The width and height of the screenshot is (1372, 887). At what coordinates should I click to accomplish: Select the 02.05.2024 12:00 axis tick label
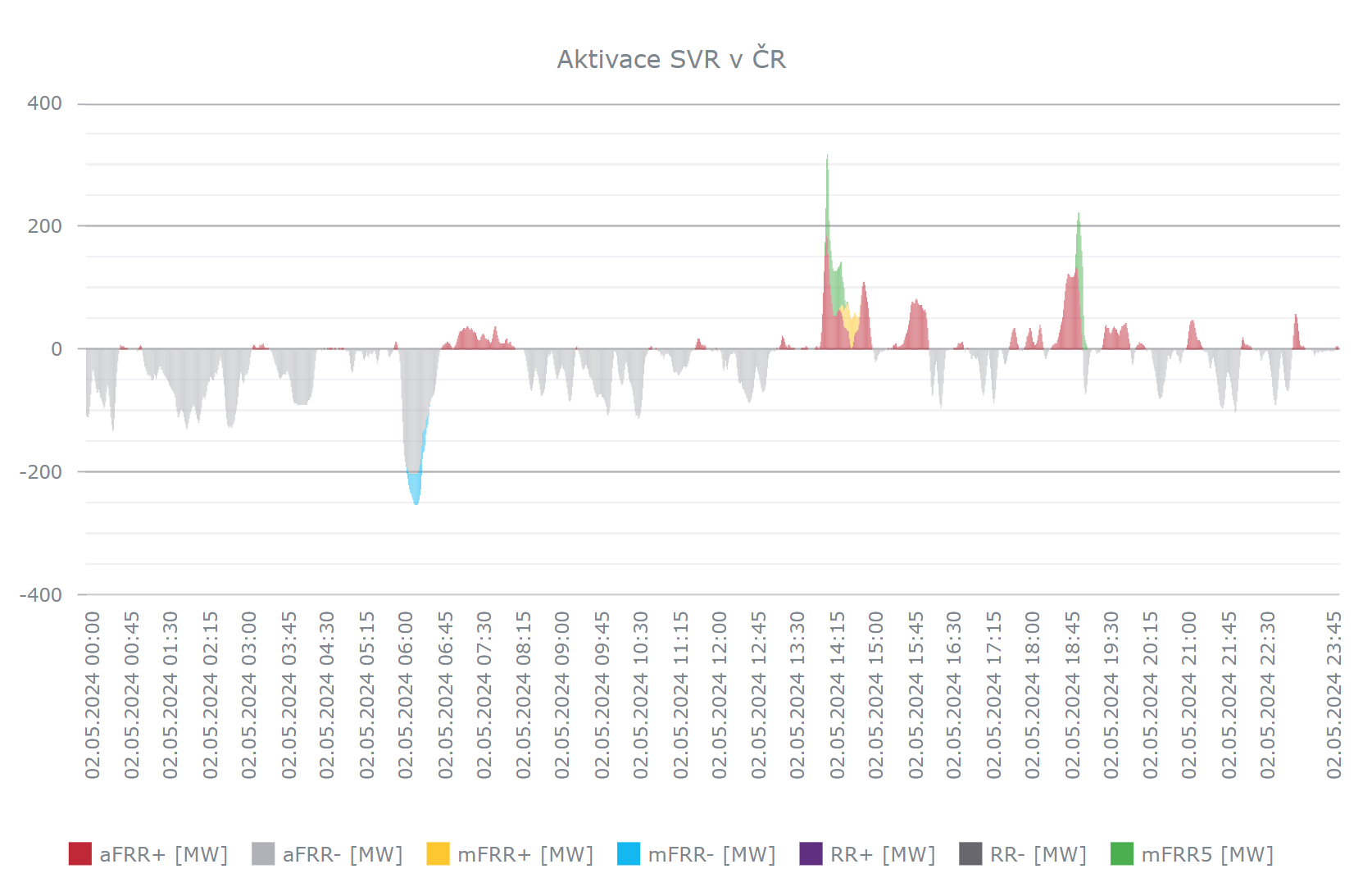(x=720, y=695)
